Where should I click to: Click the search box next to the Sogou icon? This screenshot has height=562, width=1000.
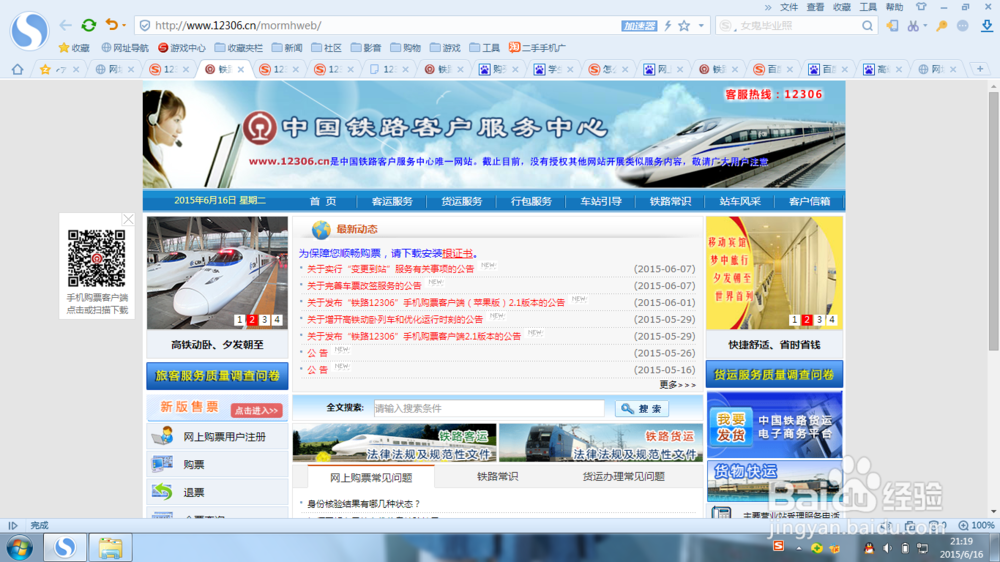point(797,26)
